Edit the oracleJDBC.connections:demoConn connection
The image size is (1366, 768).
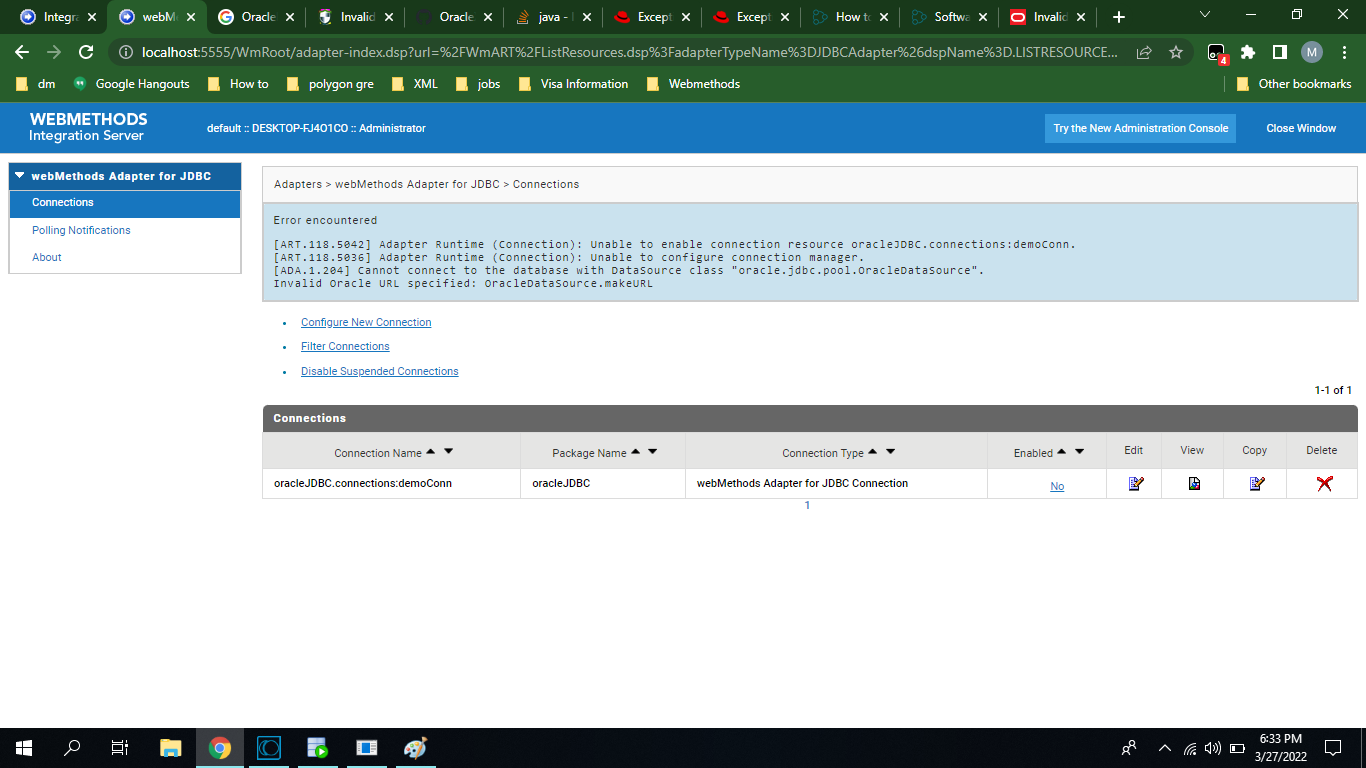(1135, 484)
